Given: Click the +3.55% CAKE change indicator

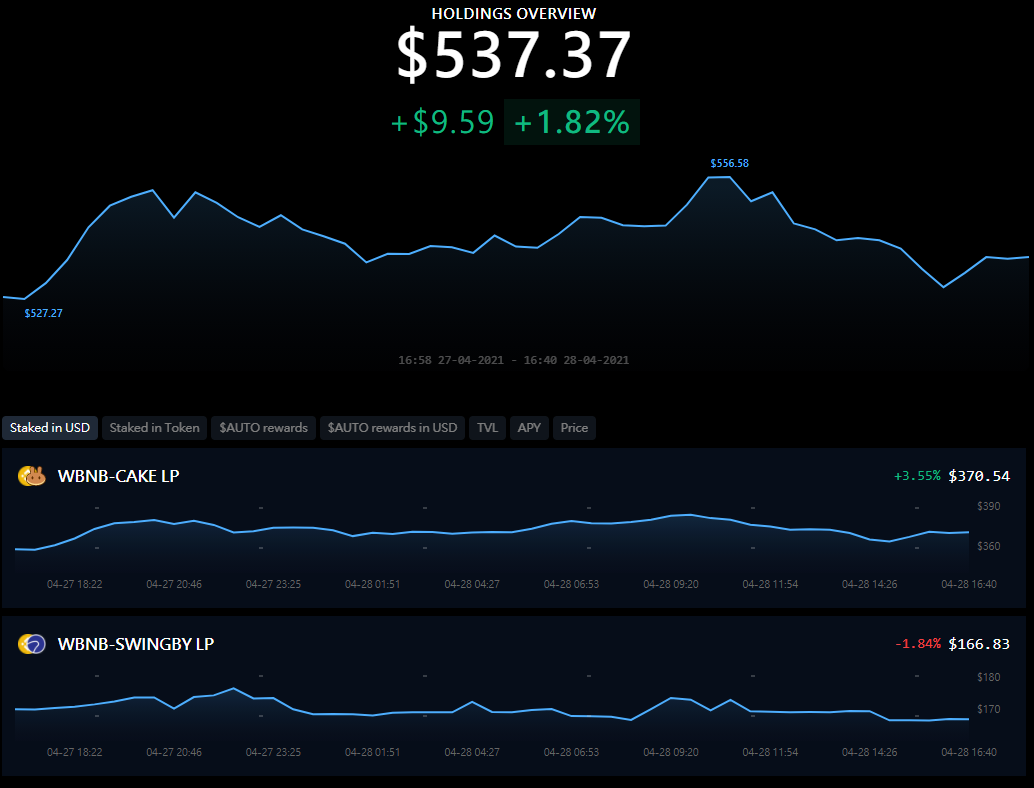Looking at the screenshot, I should pyautogui.click(x=917, y=476).
